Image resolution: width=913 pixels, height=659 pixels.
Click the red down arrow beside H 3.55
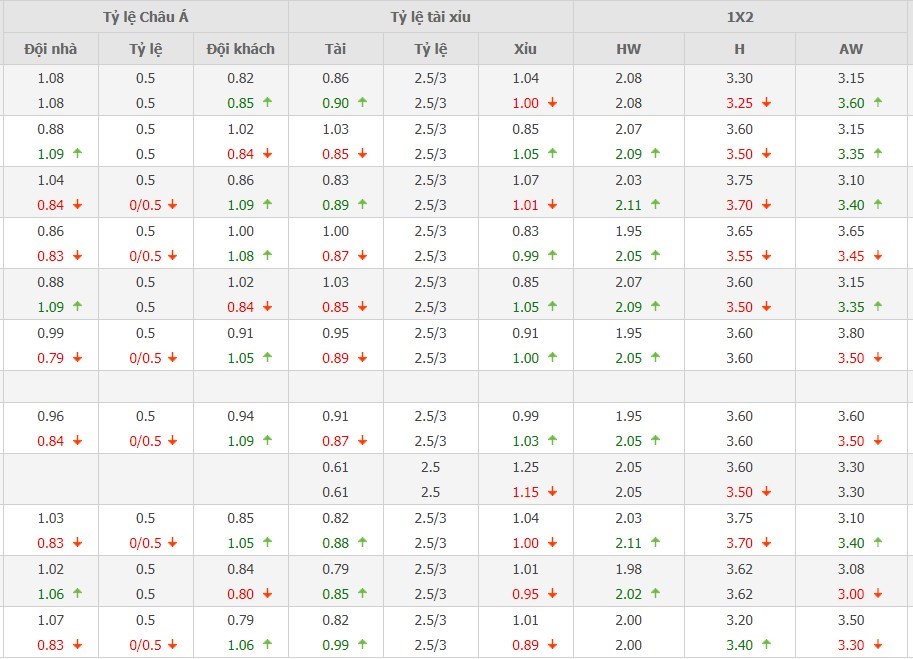tap(766, 257)
